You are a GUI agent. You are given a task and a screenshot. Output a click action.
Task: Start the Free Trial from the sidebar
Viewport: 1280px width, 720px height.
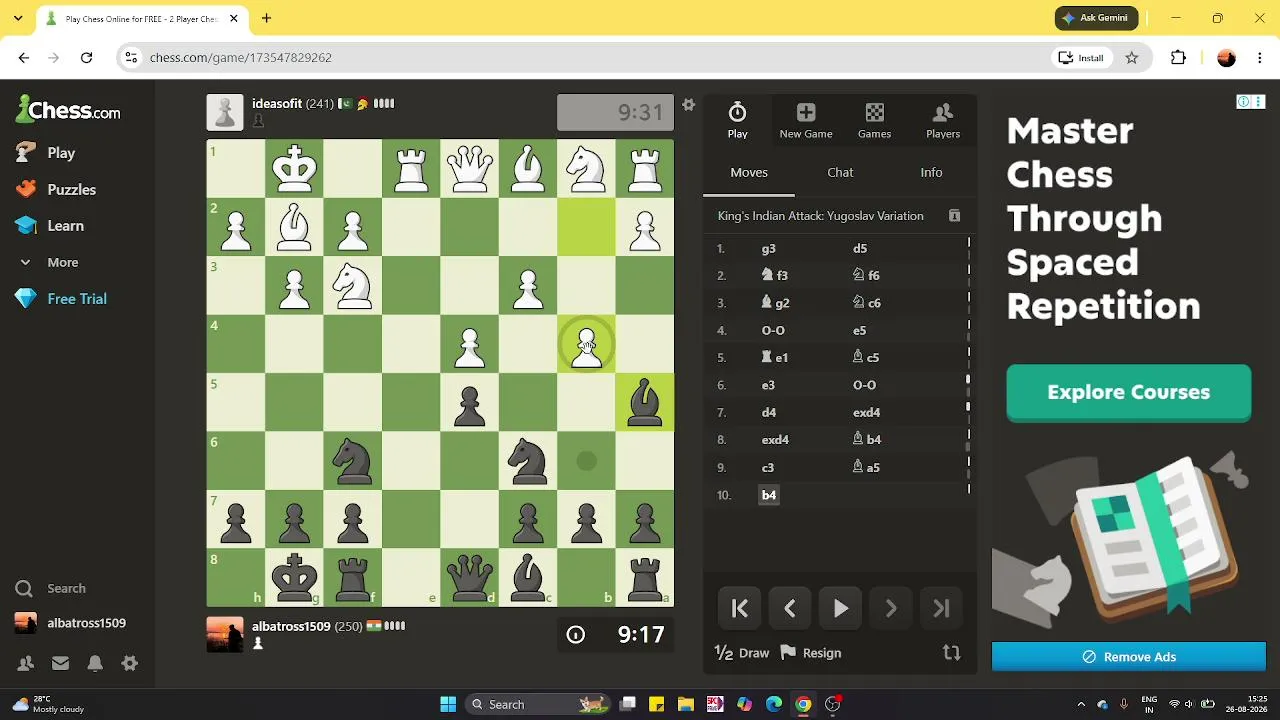(x=77, y=299)
